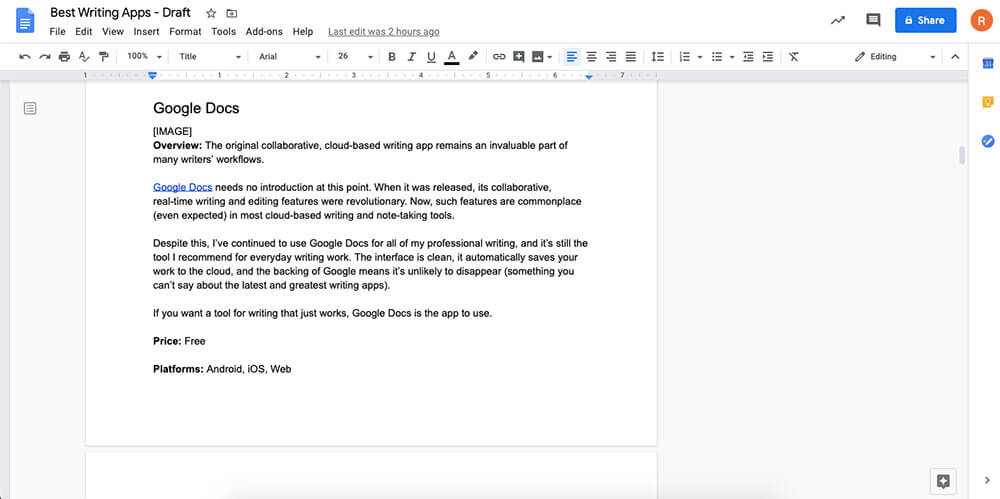The height and width of the screenshot is (499, 1000).
Task: Open the View menu
Action: [x=113, y=31]
